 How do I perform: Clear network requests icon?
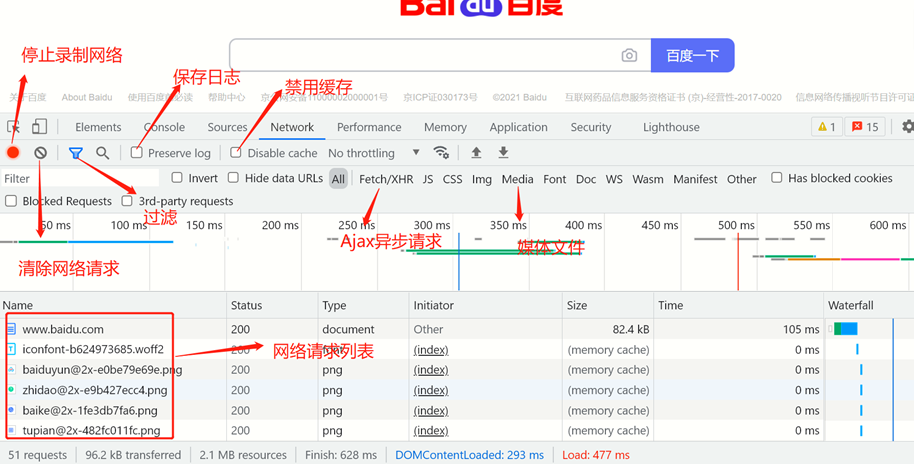pos(40,153)
